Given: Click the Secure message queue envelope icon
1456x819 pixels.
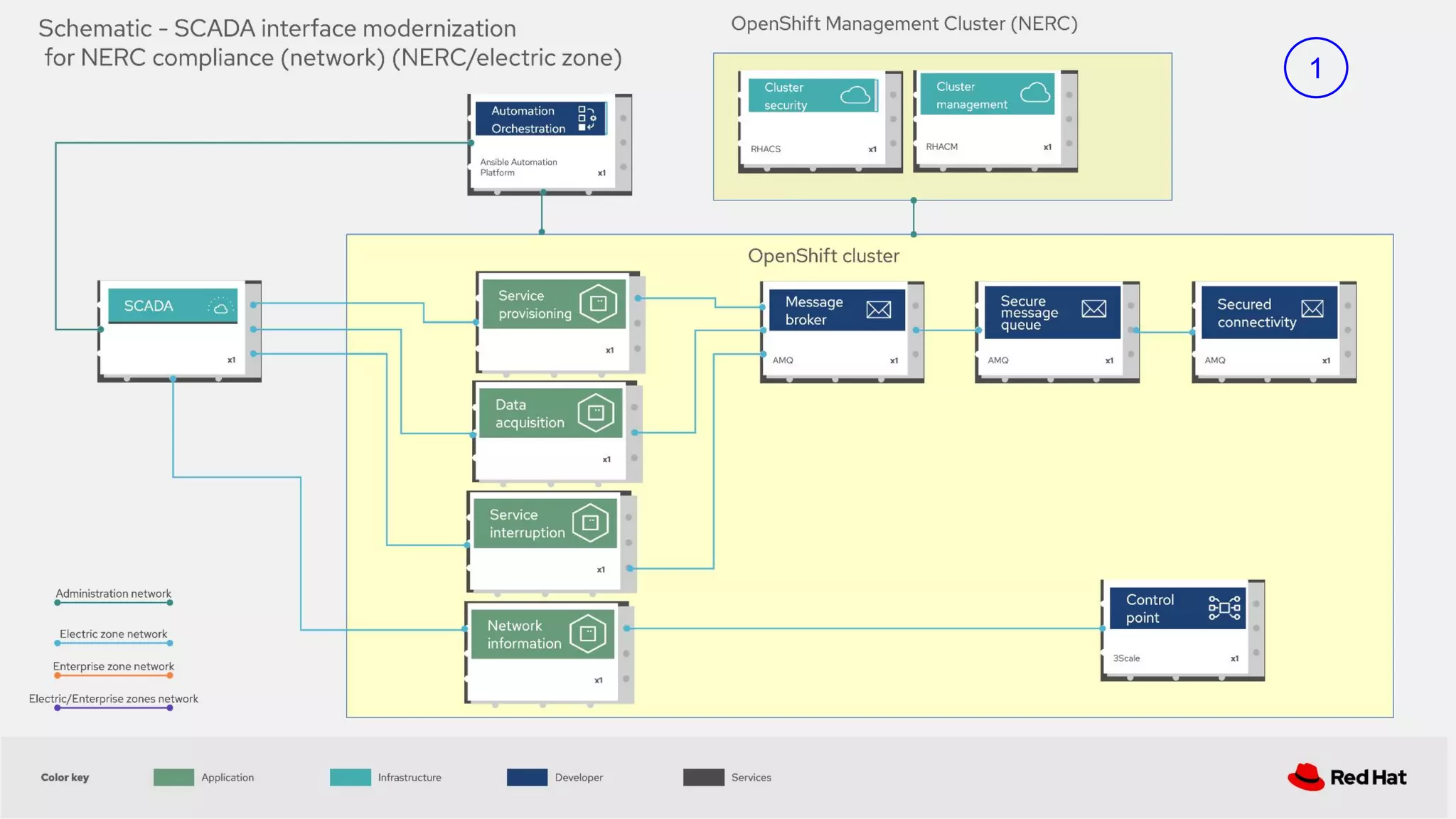Looking at the screenshot, I should [x=1093, y=309].
